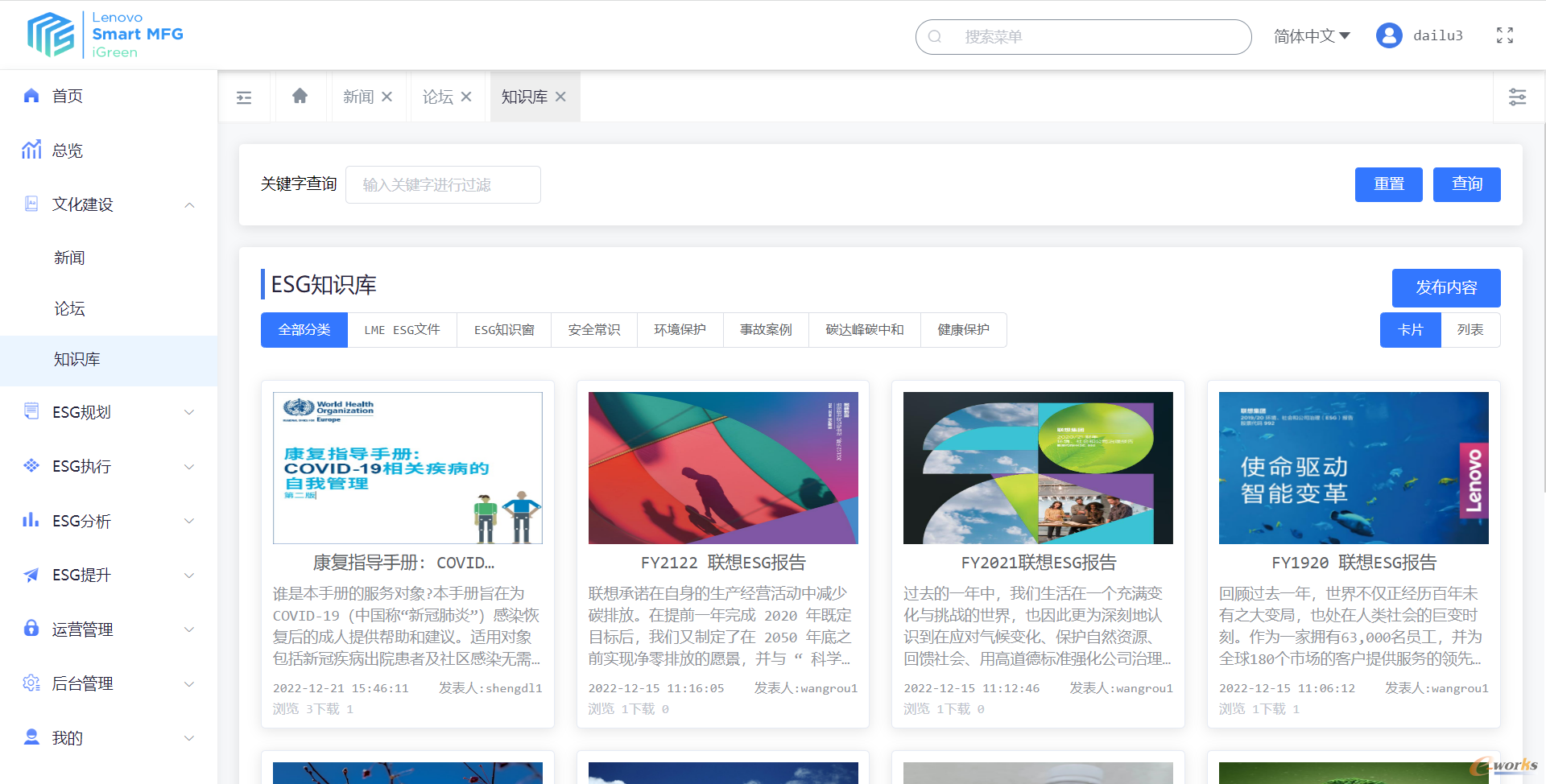Select the 全部分类 category filter

click(x=304, y=330)
